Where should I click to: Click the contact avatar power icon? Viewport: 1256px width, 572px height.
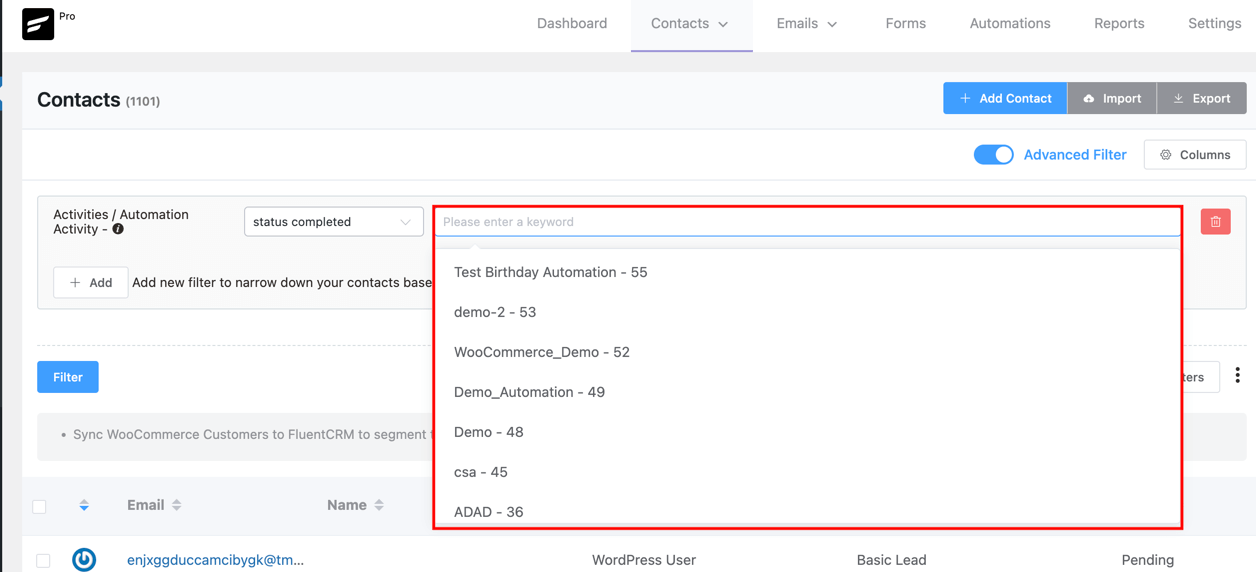(84, 559)
